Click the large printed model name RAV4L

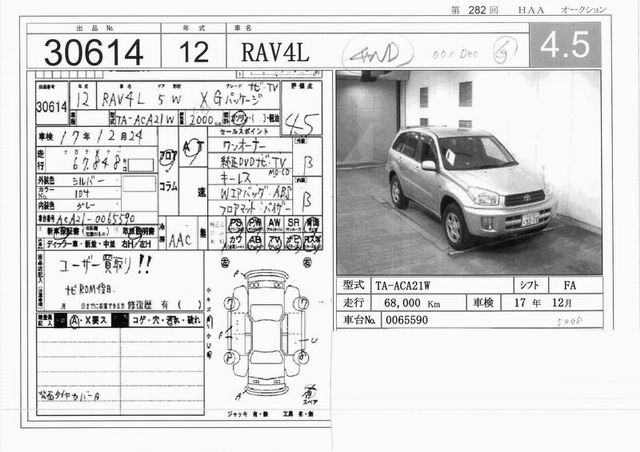[275, 53]
